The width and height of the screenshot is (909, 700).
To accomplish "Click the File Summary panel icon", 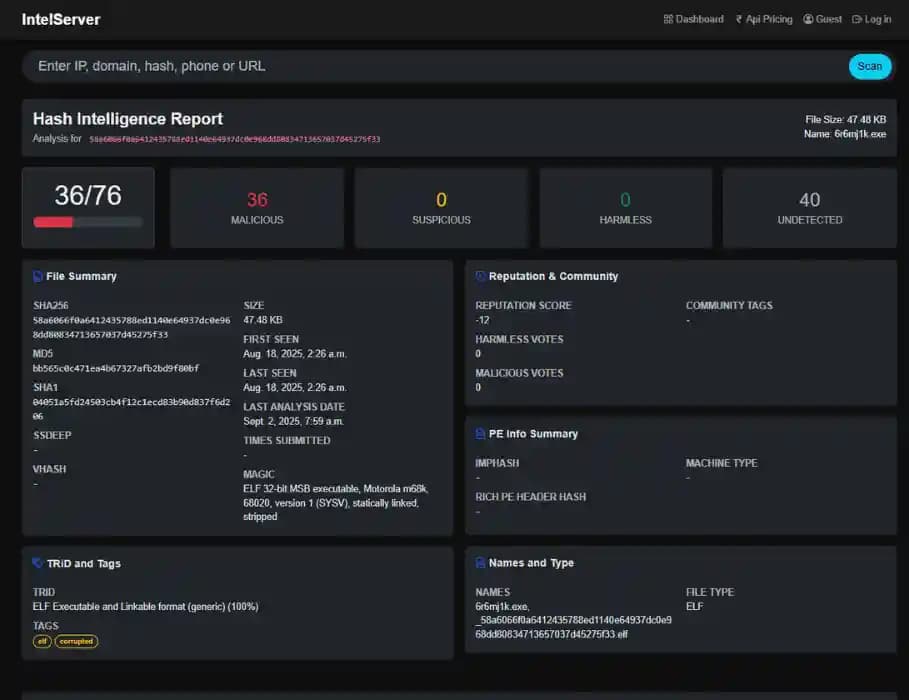I will 35,276.
